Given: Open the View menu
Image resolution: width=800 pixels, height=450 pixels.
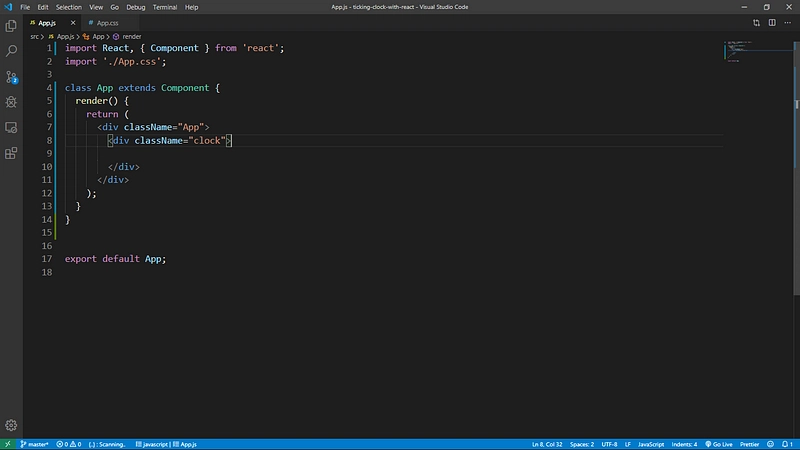Looking at the screenshot, I should tap(96, 7).
